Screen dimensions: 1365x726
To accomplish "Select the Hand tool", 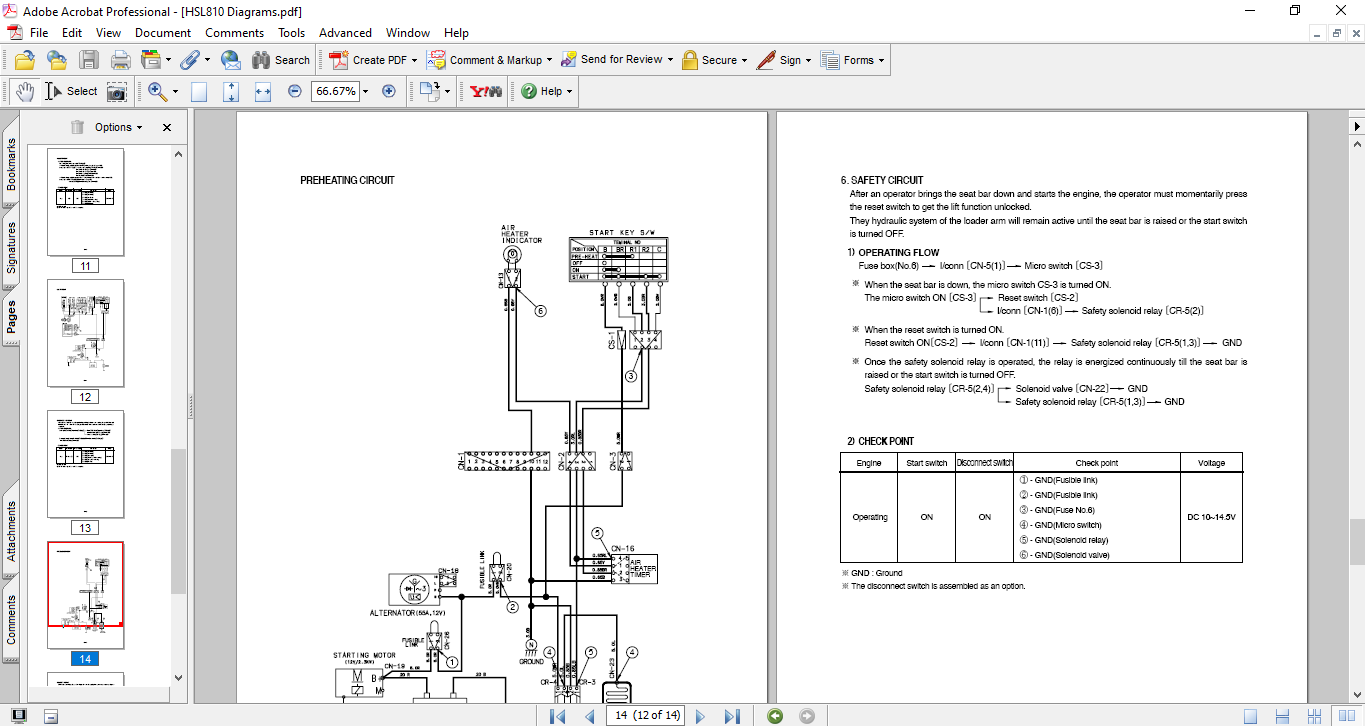I will 24,91.
